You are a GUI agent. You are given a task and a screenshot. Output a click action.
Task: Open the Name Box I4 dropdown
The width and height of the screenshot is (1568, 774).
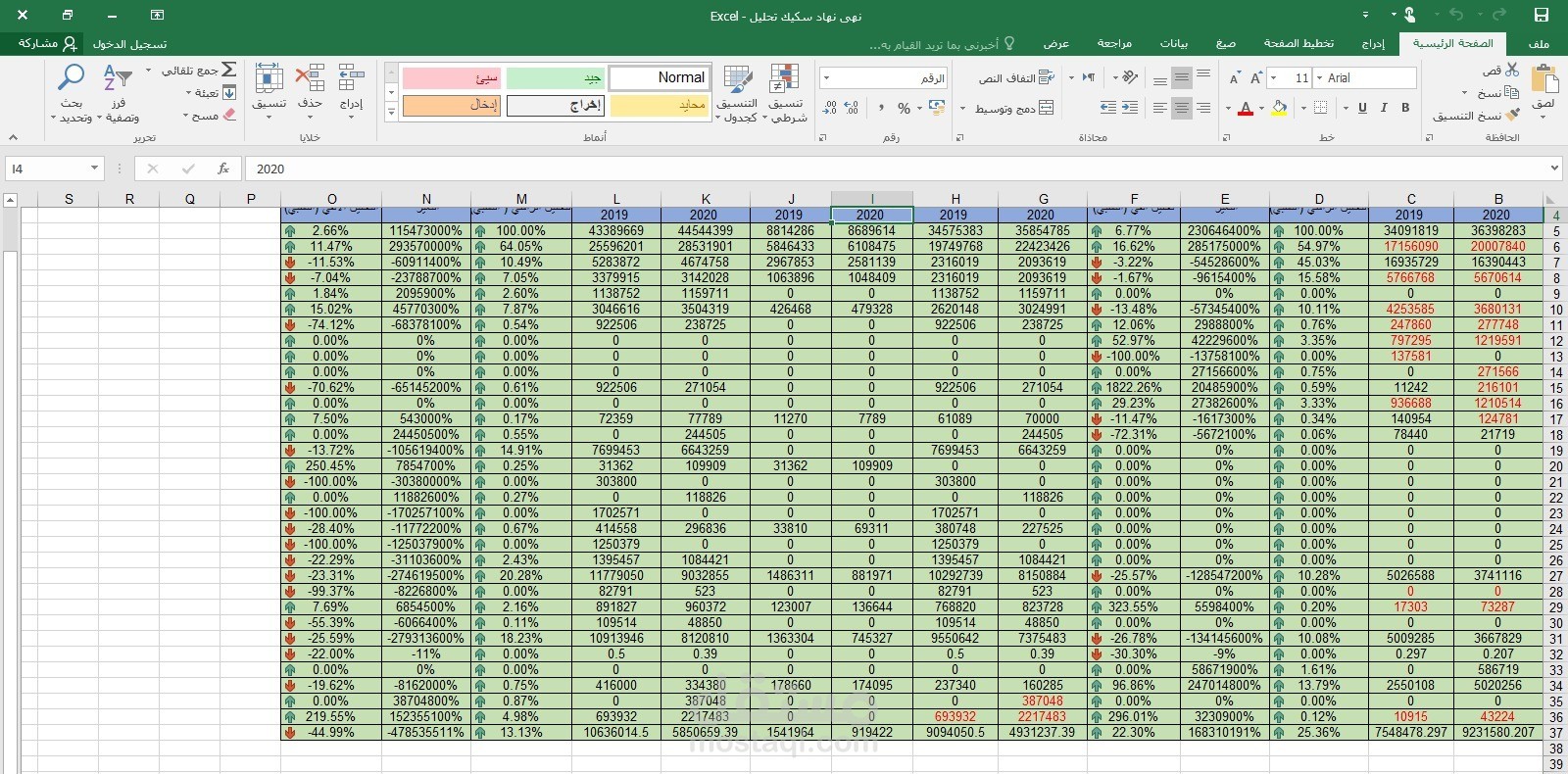(x=94, y=169)
